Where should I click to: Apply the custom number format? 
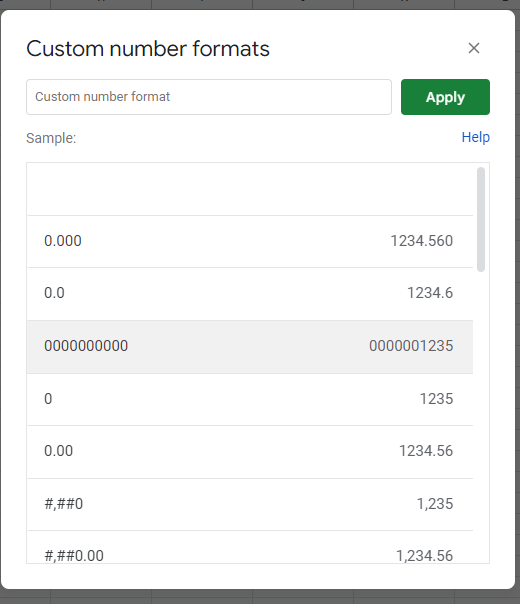tap(445, 97)
